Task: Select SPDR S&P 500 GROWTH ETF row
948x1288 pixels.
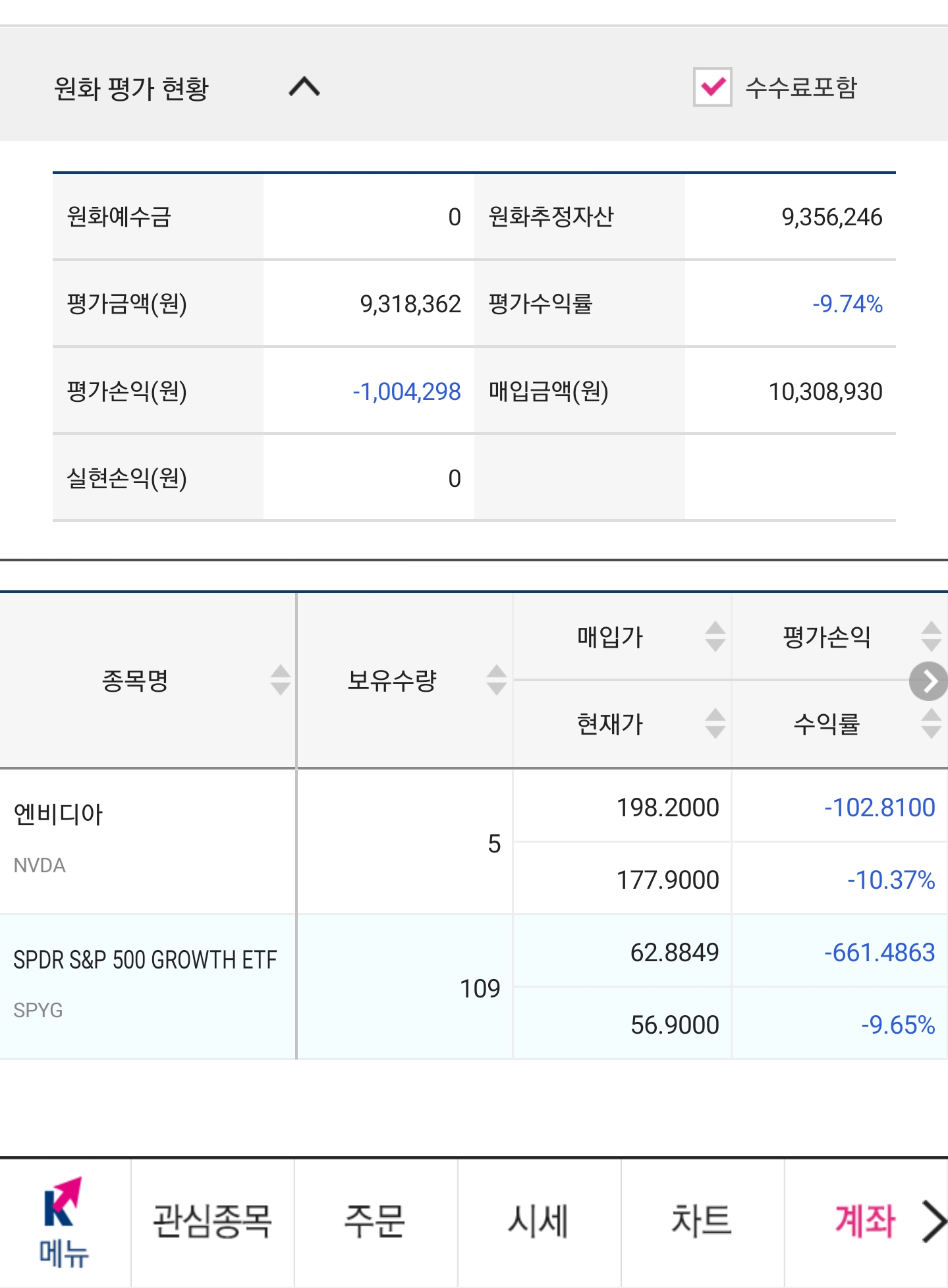Action: click(x=145, y=960)
